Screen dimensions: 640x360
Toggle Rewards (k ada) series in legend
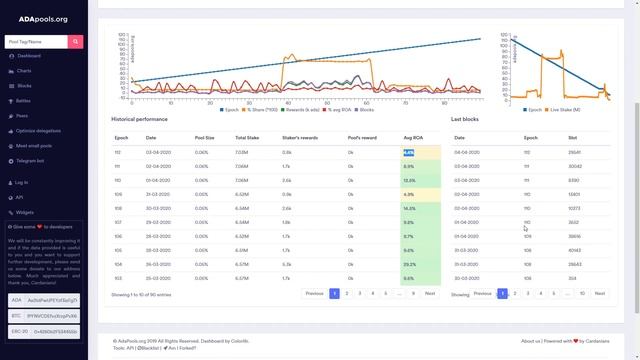click(x=300, y=110)
